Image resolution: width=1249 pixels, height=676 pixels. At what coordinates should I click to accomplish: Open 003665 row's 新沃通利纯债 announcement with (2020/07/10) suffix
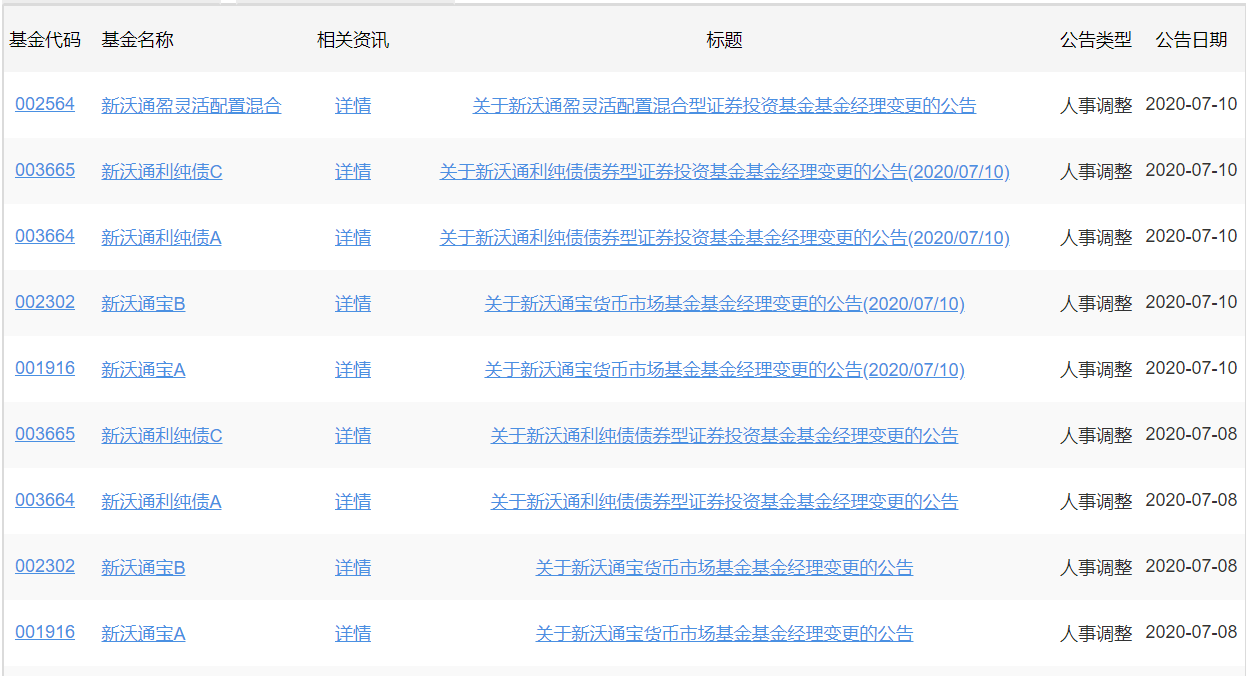tap(724, 171)
